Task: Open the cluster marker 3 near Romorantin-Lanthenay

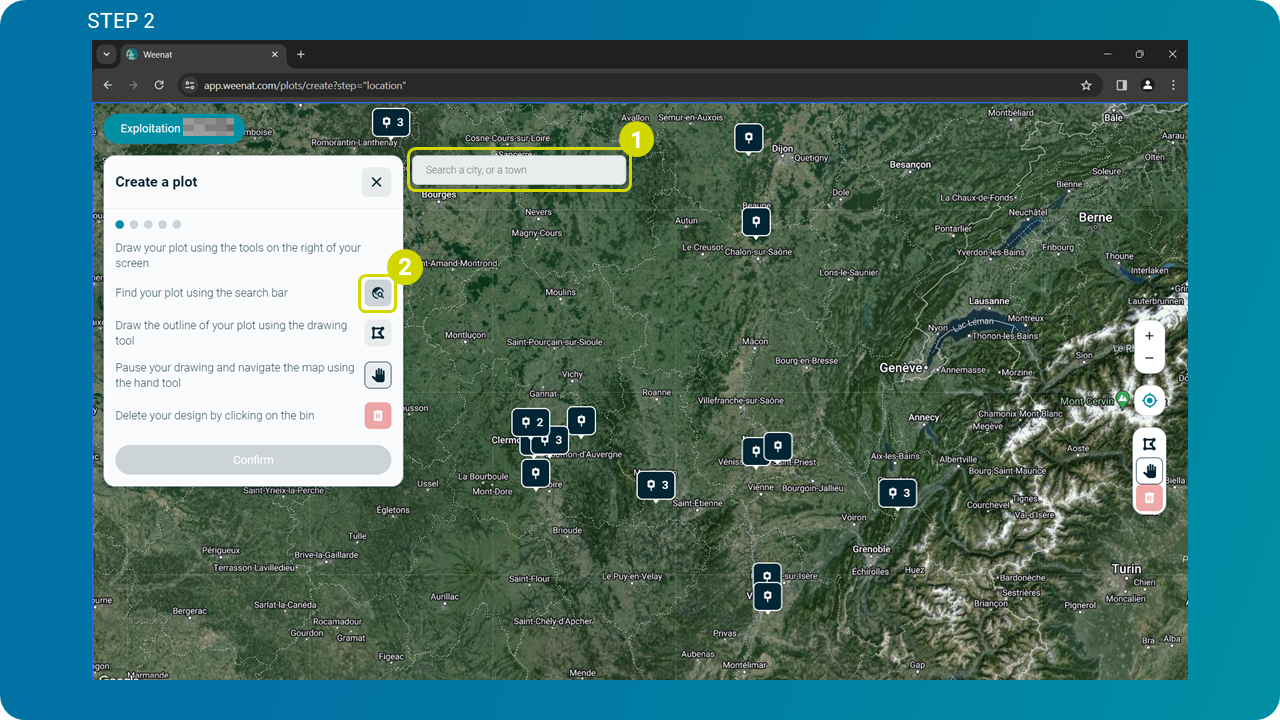Action: coord(391,122)
